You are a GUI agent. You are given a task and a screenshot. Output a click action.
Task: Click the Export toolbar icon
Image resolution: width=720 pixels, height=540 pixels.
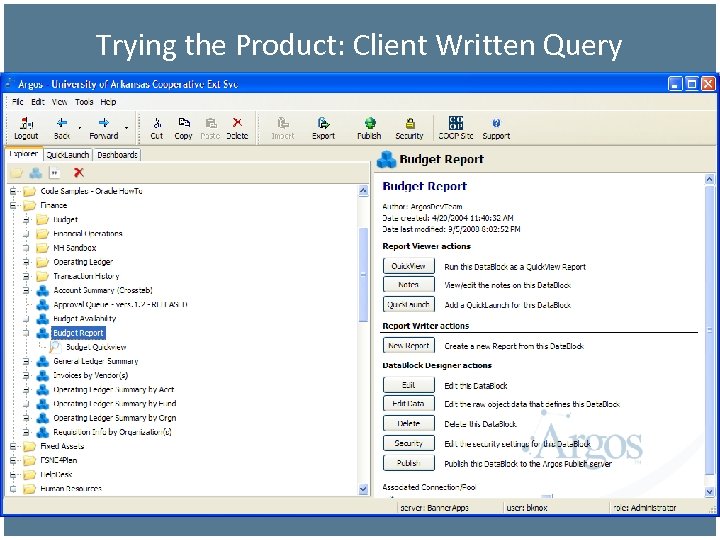coord(323,123)
